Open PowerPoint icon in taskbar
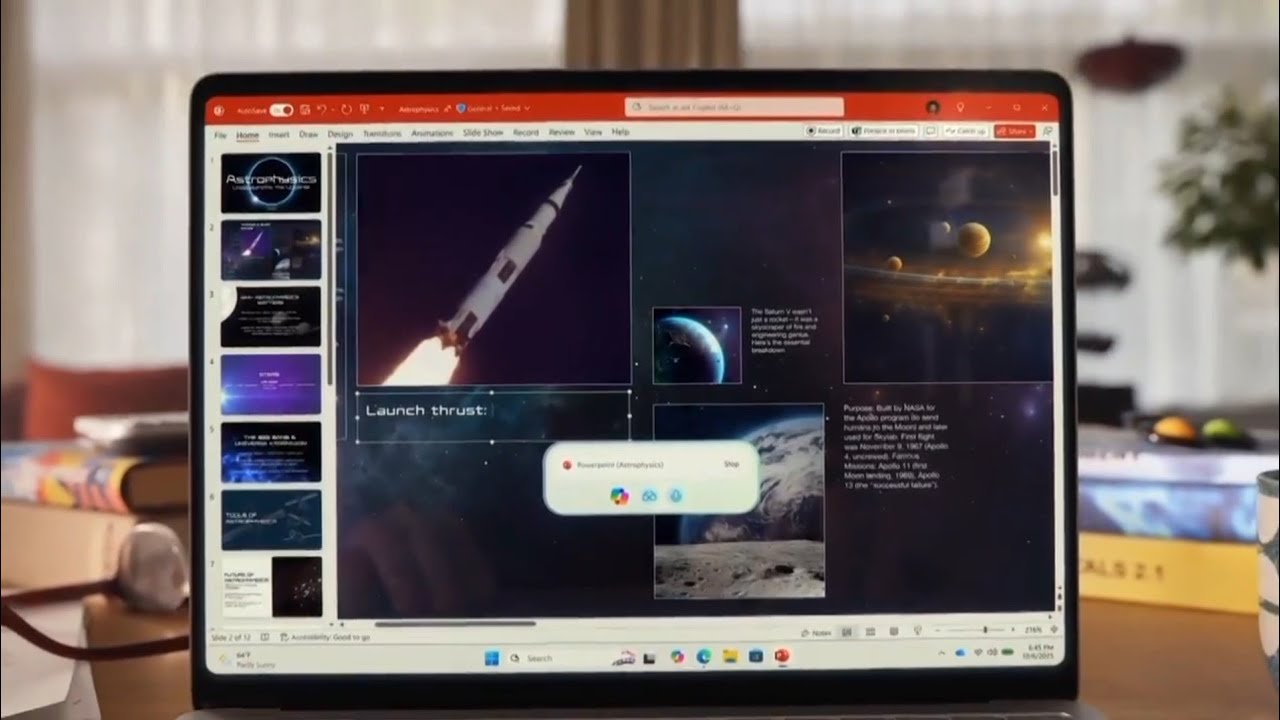Viewport: 1280px width, 720px height. pos(781,656)
